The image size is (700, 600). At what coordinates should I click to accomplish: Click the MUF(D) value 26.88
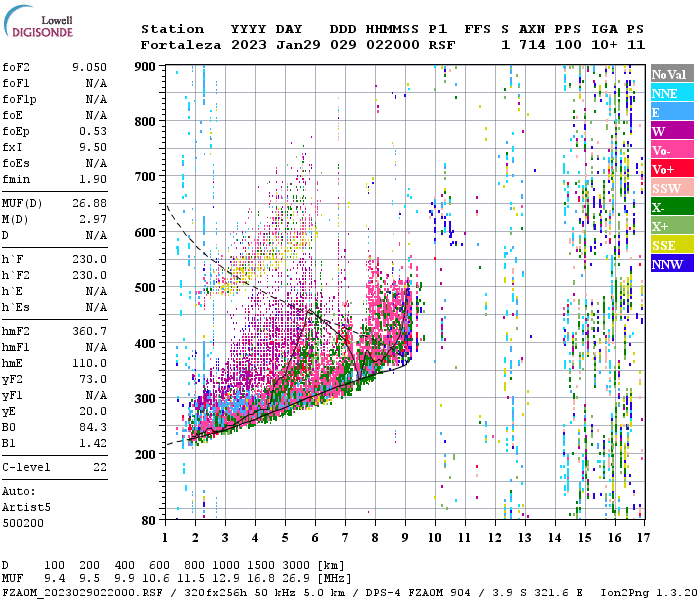(x=89, y=204)
